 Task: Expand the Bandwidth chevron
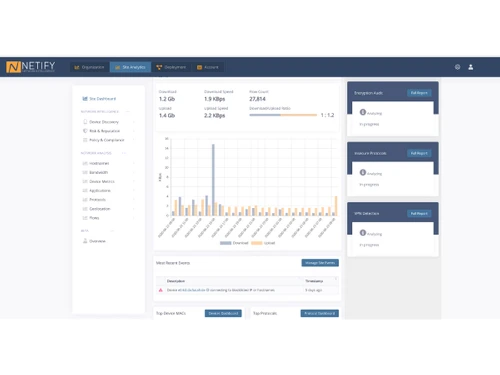(x=134, y=172)
